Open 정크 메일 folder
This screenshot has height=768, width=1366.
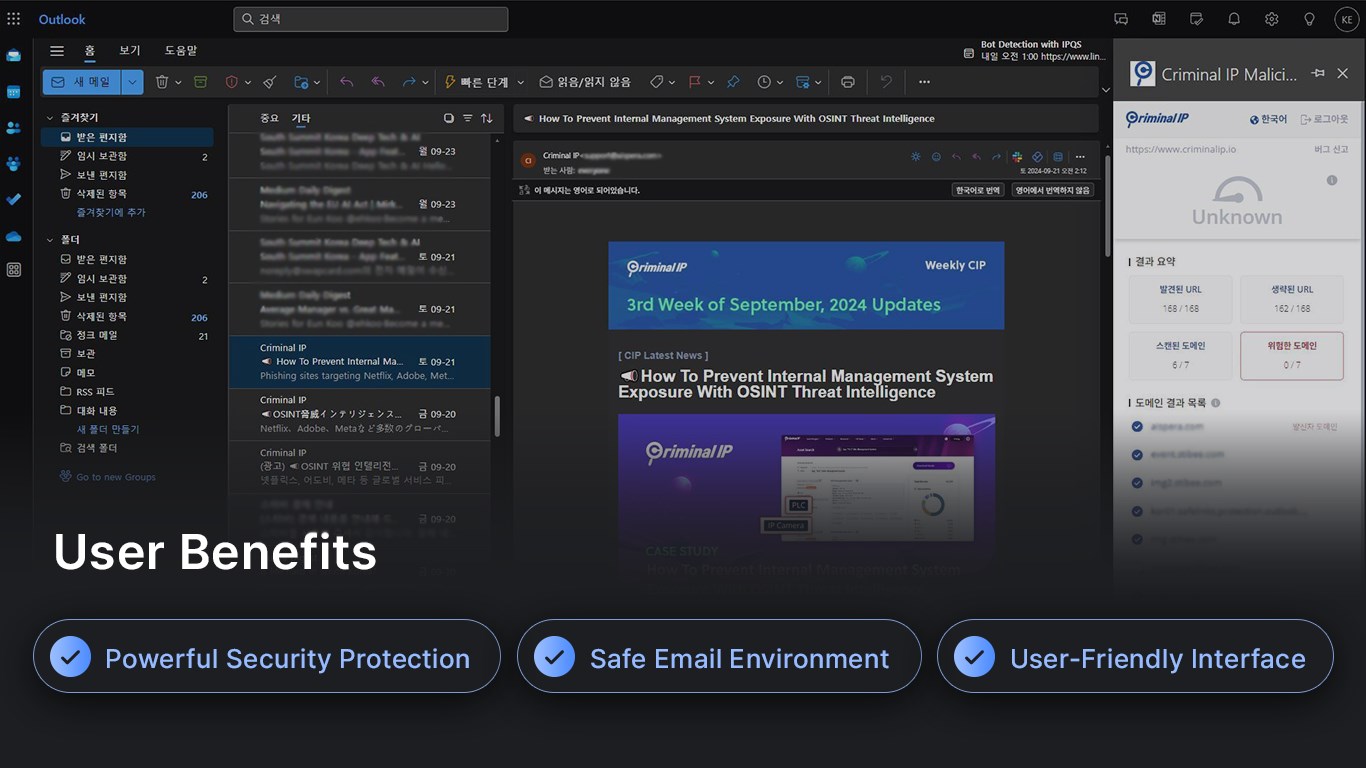tap(127, 335)
